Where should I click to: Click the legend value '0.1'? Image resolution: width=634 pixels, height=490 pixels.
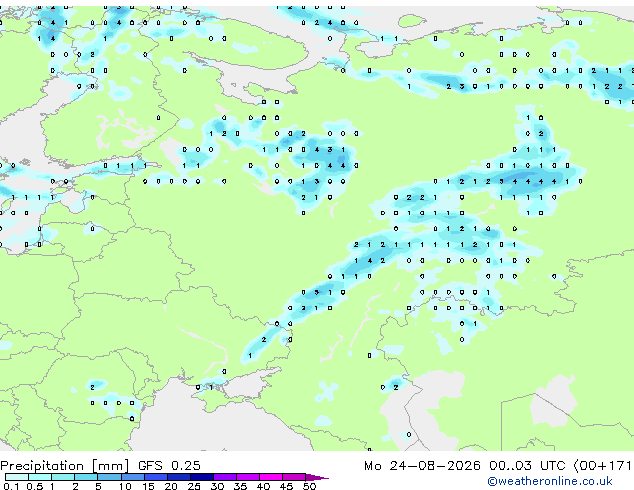11,486
